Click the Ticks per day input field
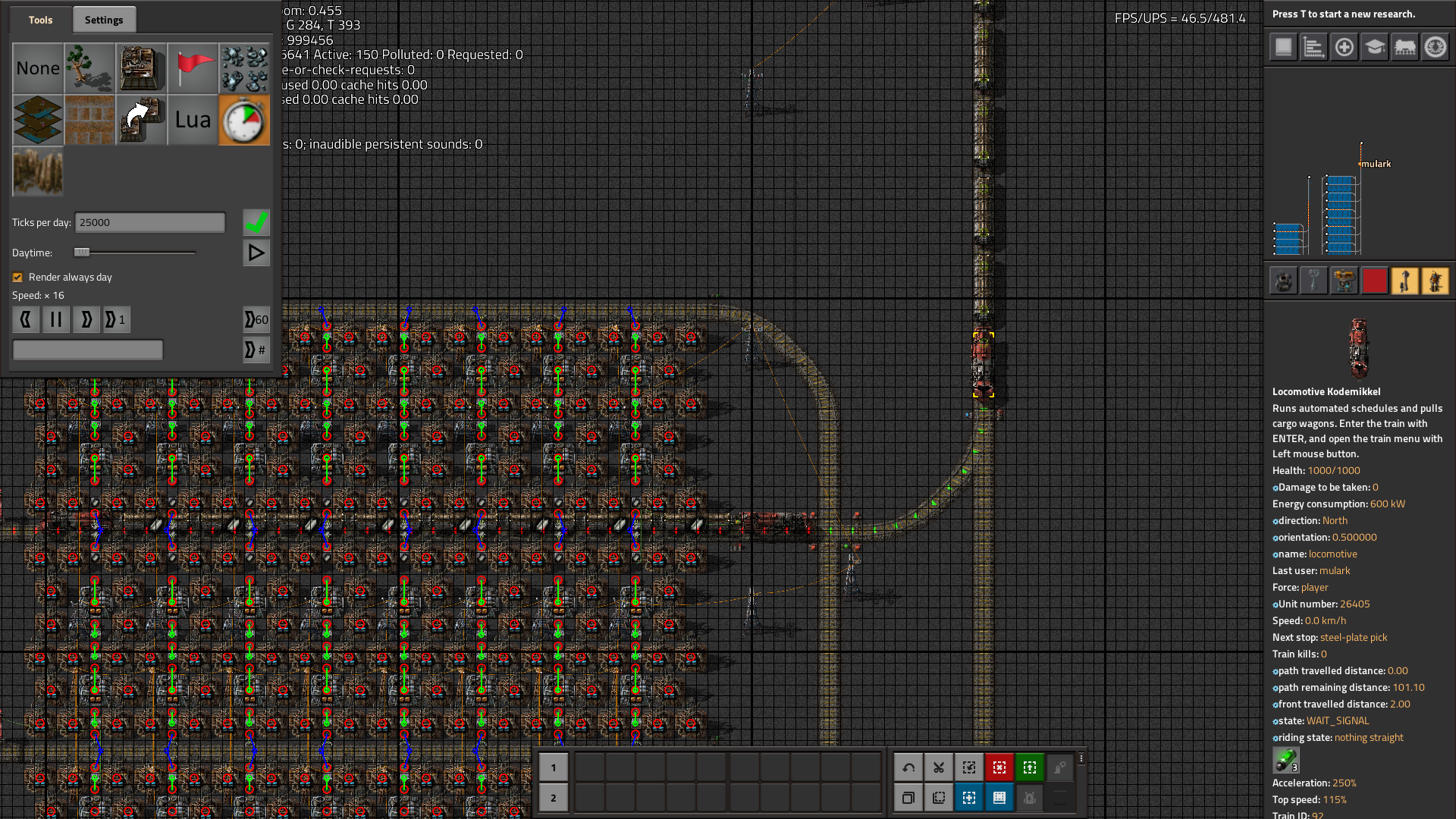The width and height of the screenshot is (1456, 819). tap(150, 222)
